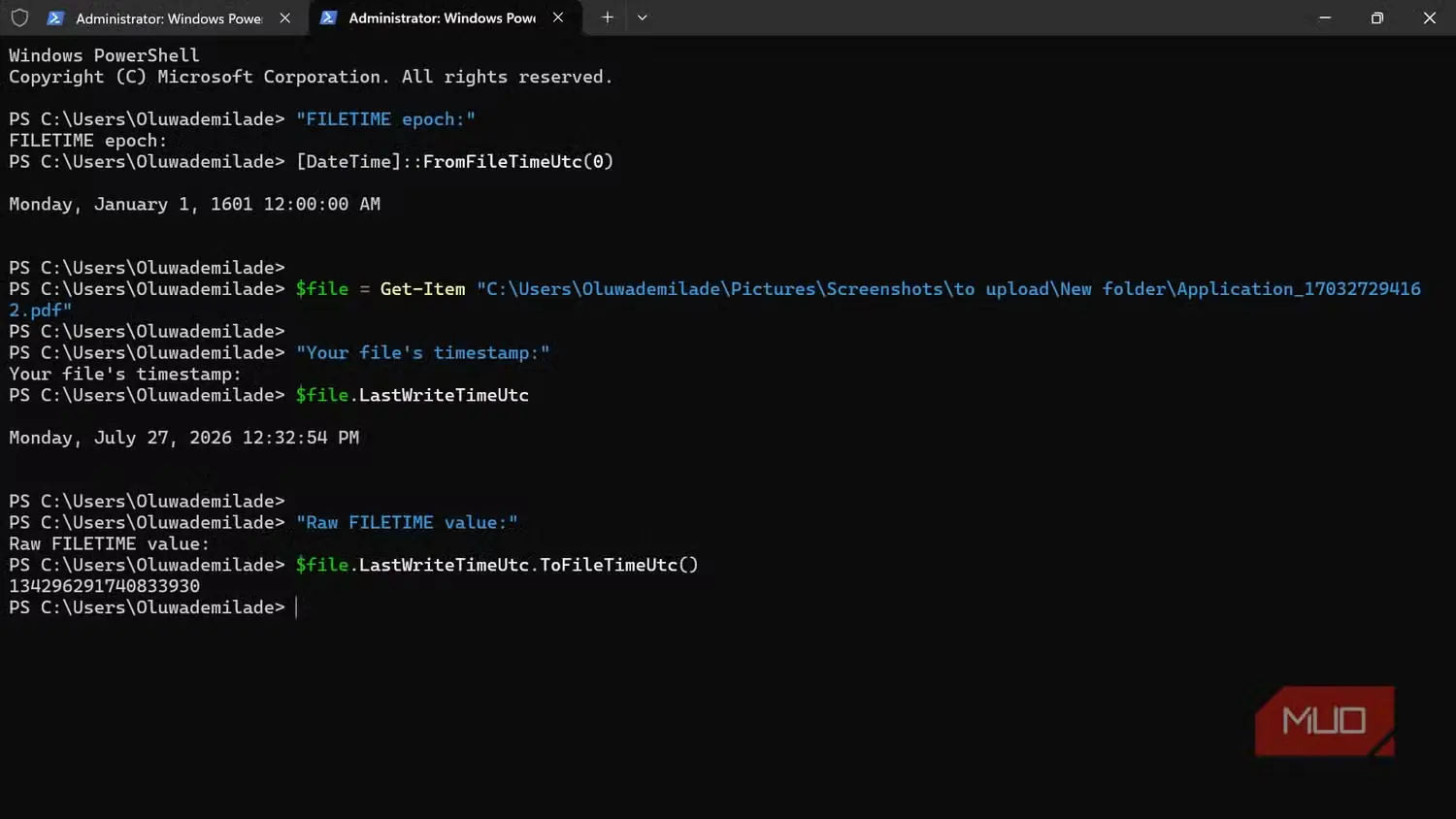The height and width of the screenshot is (819, 1456).
Task: Click the shield icon in the title bar
Action: coord(19,17)
